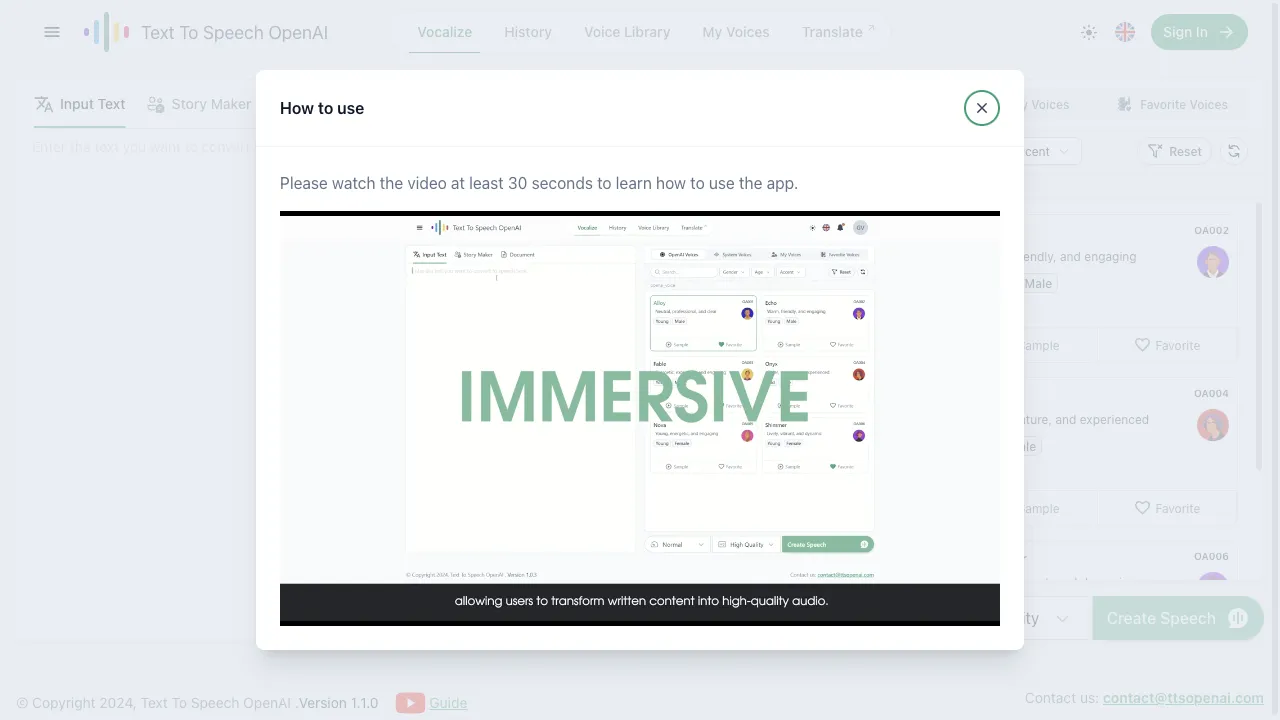This screenshot has width=1280, height=720.
Task: Change language via the UK flag icon
Action: (x=1125, y=32)
